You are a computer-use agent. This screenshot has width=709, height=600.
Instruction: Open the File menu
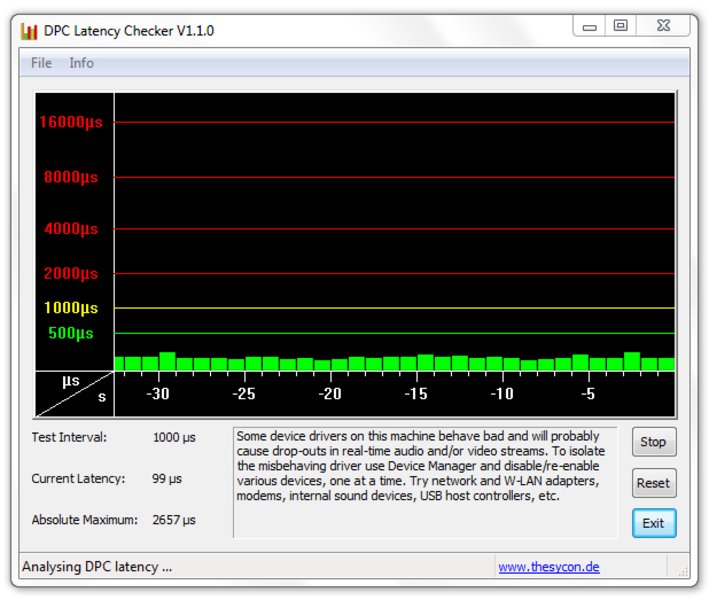[x=41, y=63]
